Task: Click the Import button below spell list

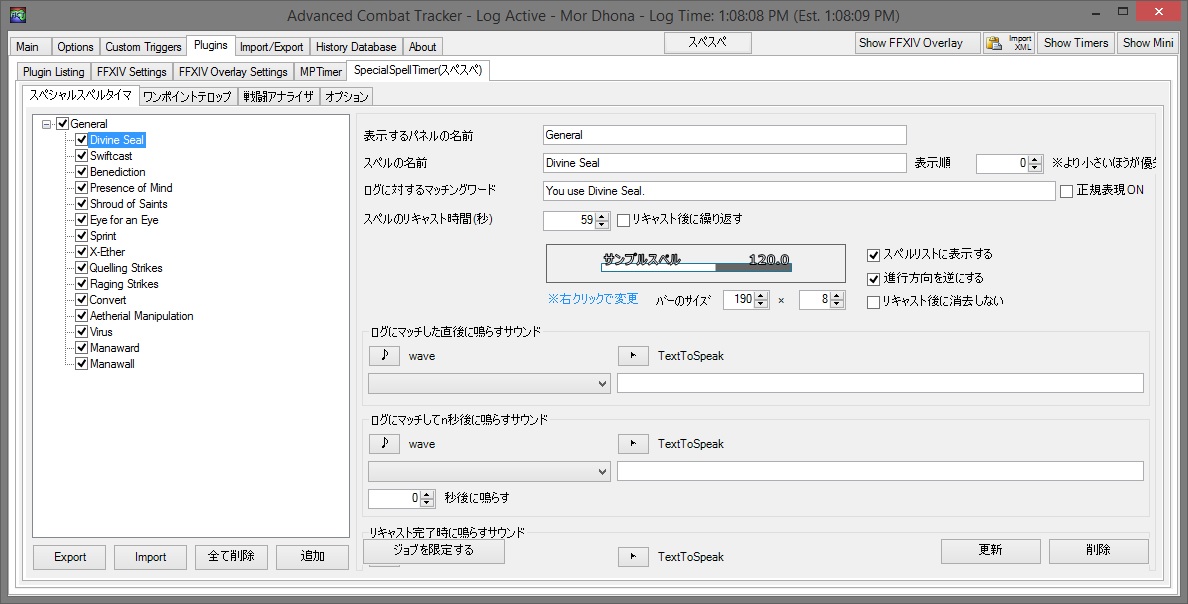Action: click(151, 557)
